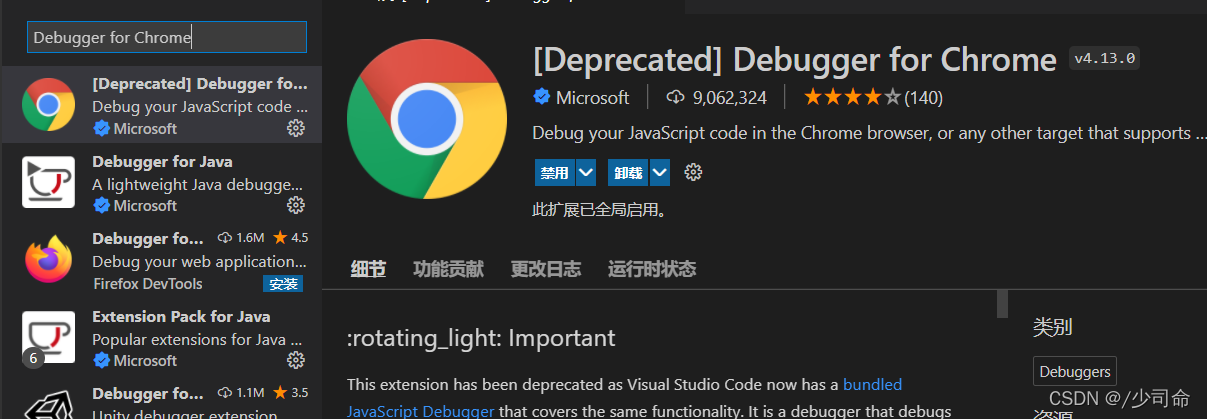Click the settings gear beside the 卸载 button

(x=693, y=172)
